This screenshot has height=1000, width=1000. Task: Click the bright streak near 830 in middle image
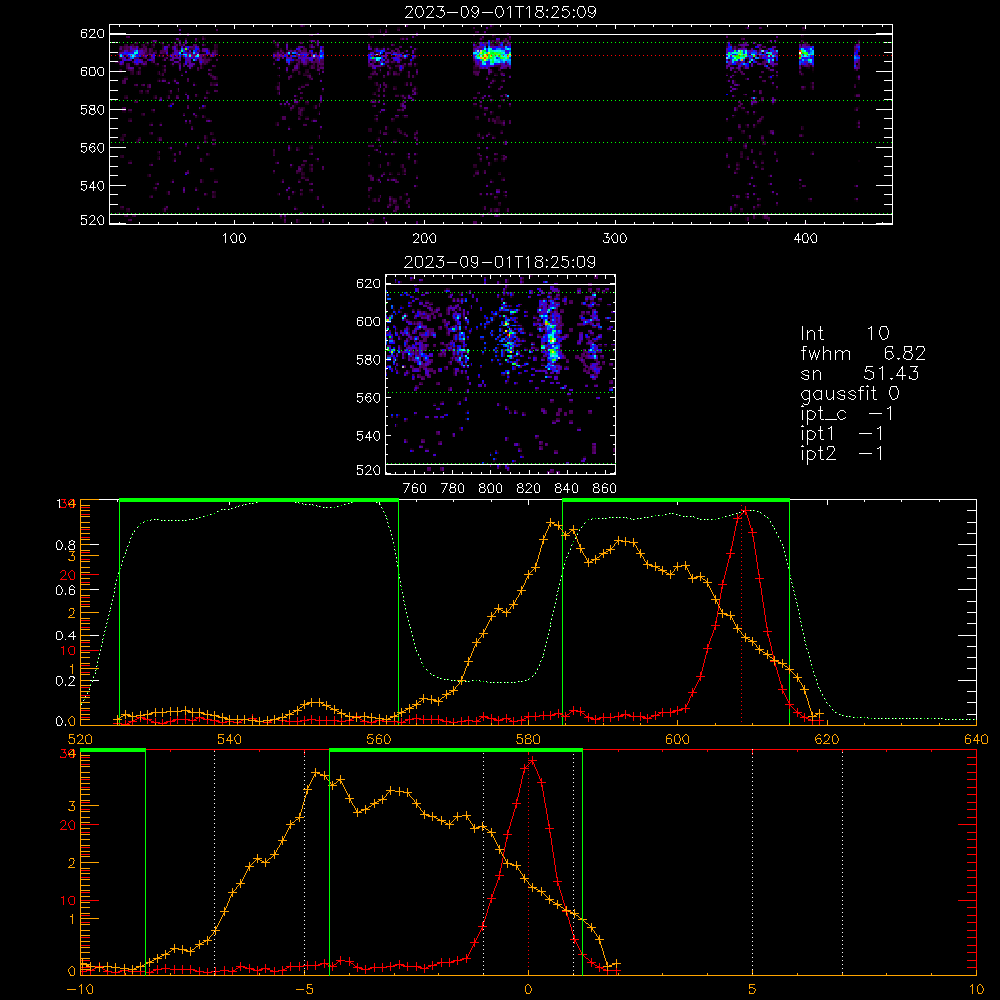coord(550,335)
